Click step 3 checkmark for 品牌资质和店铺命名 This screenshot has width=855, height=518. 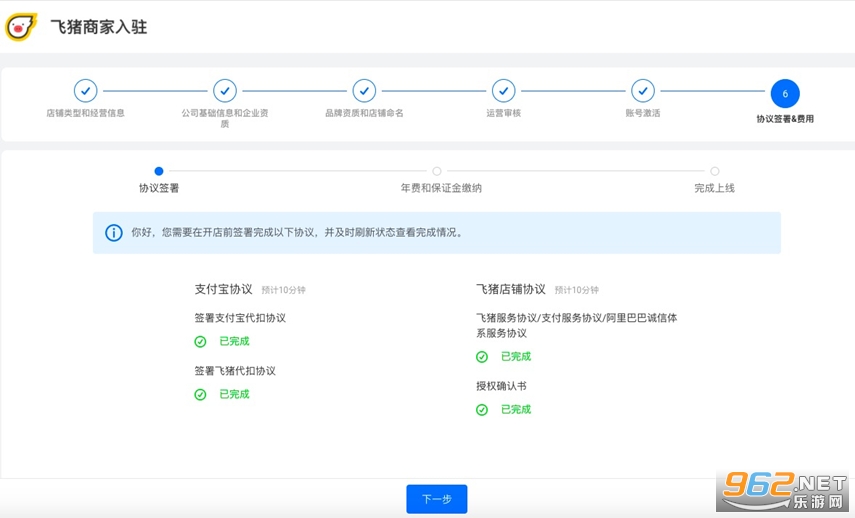[x=364, y=91]
